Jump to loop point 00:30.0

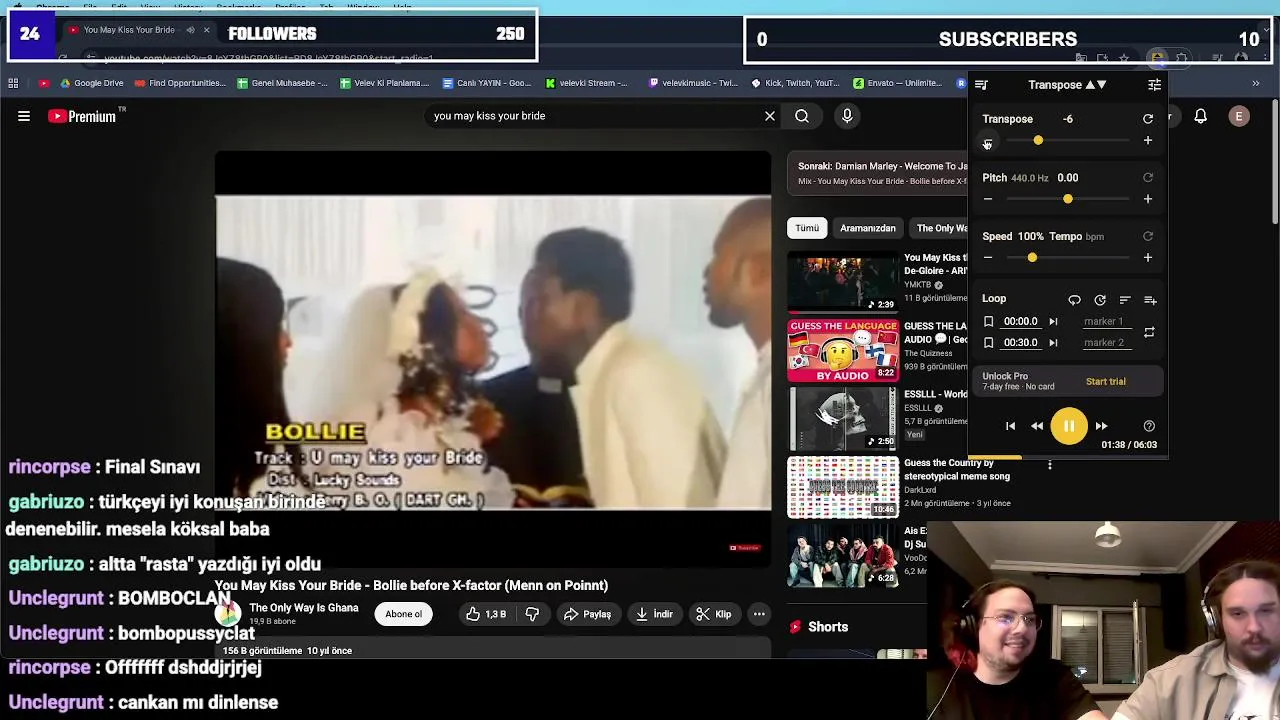pos(1053,343)
